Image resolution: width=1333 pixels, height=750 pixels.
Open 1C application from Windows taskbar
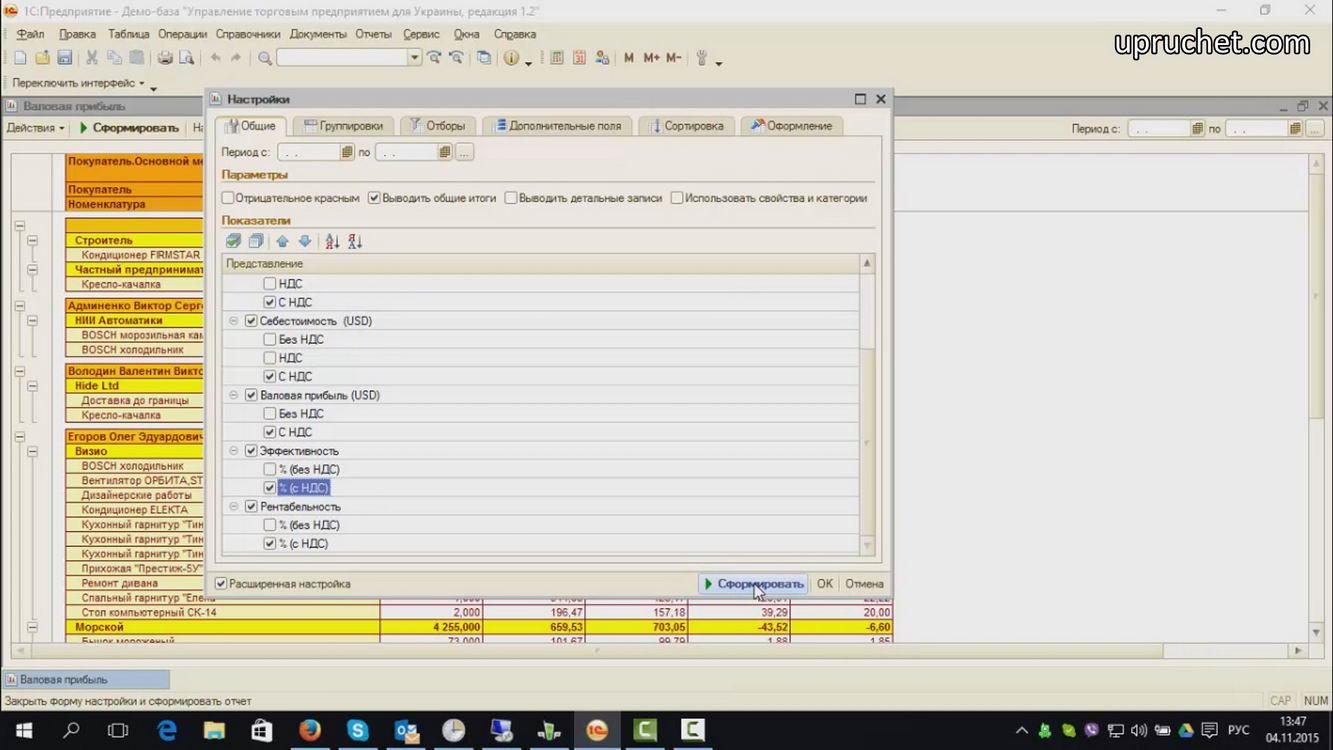[x=597, y=730]
